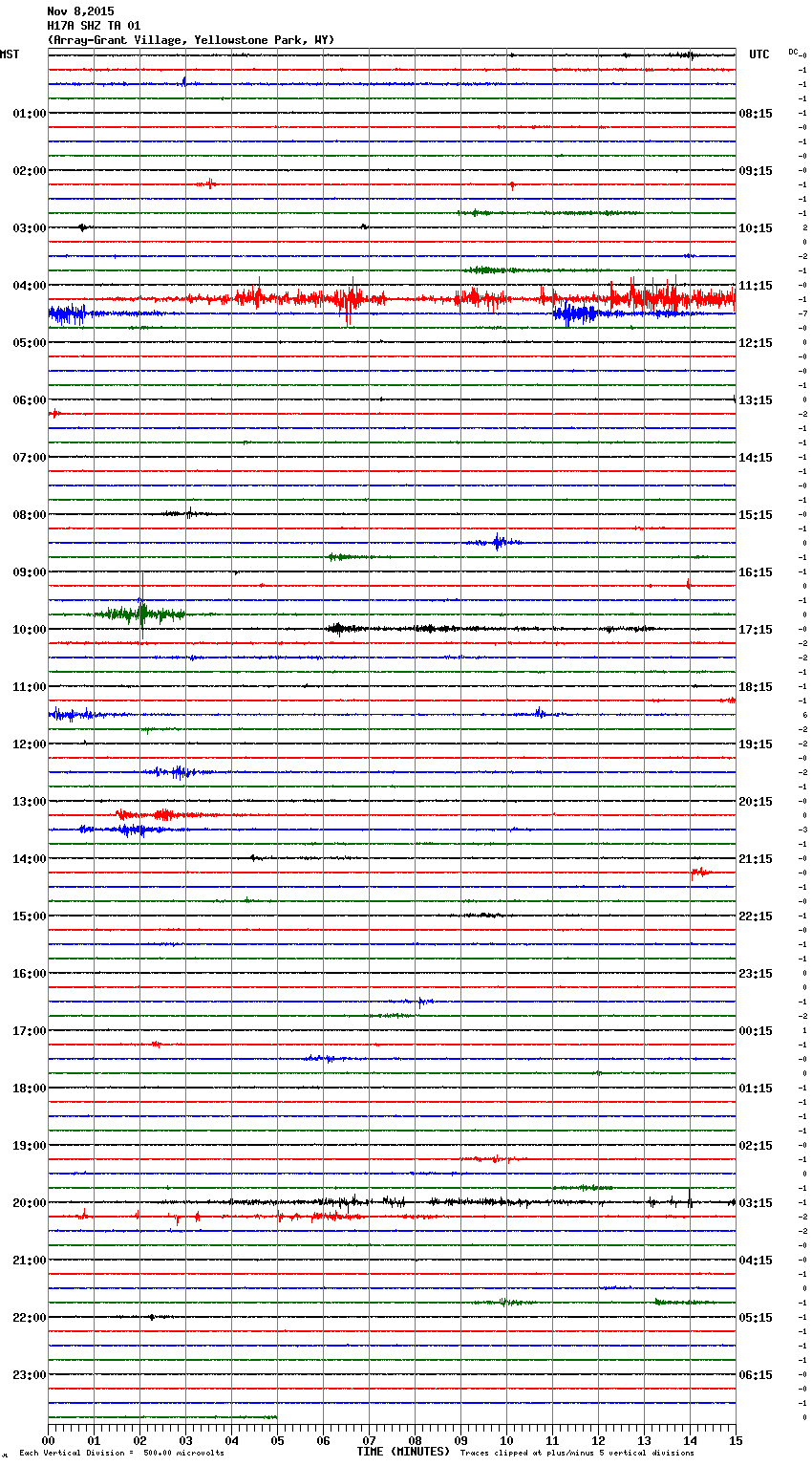The height and width of the screenshot is (1466, 812).
Task: Click the 23:00 MST time label
Action: (x=30, y=1375)
